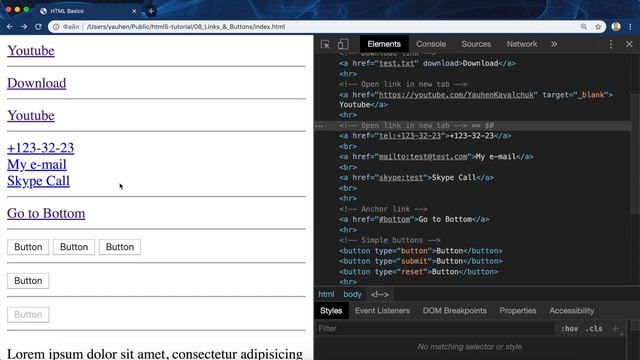The height and width of the screenshot is (360, 640).
Task: Select the mailto:test@test.com code line
Action: (x=436, y=157)
